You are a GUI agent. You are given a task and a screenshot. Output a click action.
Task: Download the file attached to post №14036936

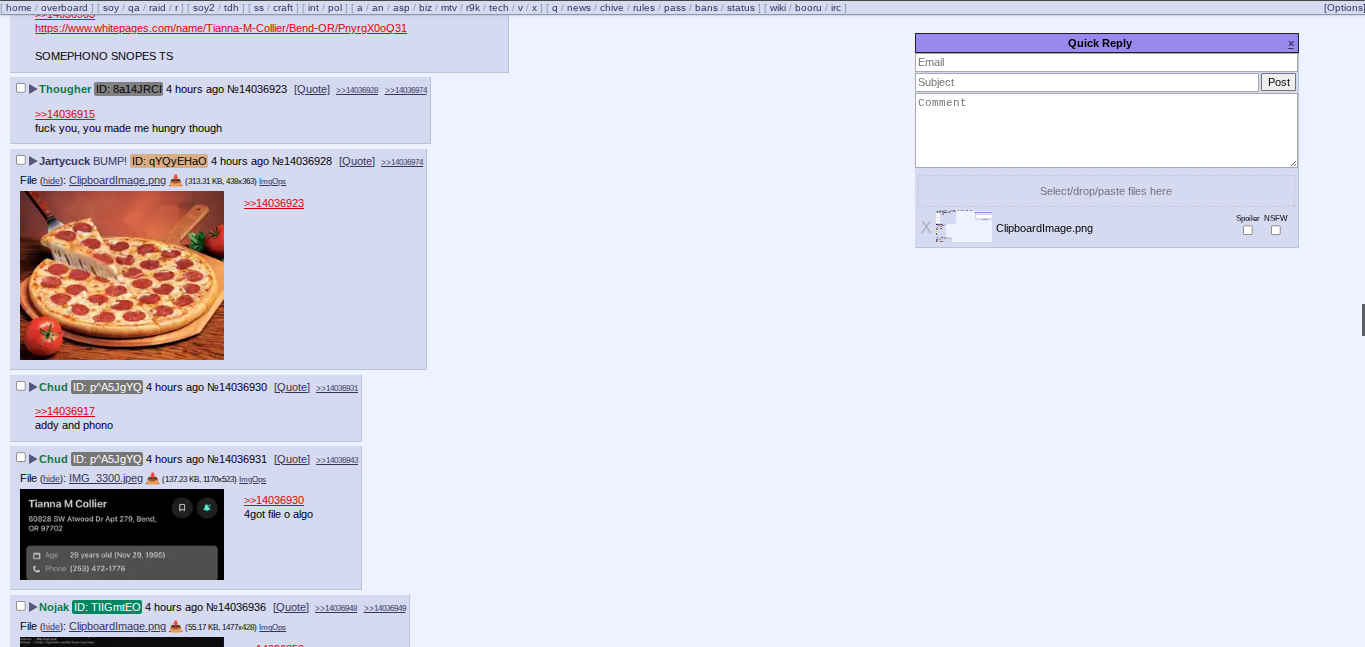tap(175, 627)
